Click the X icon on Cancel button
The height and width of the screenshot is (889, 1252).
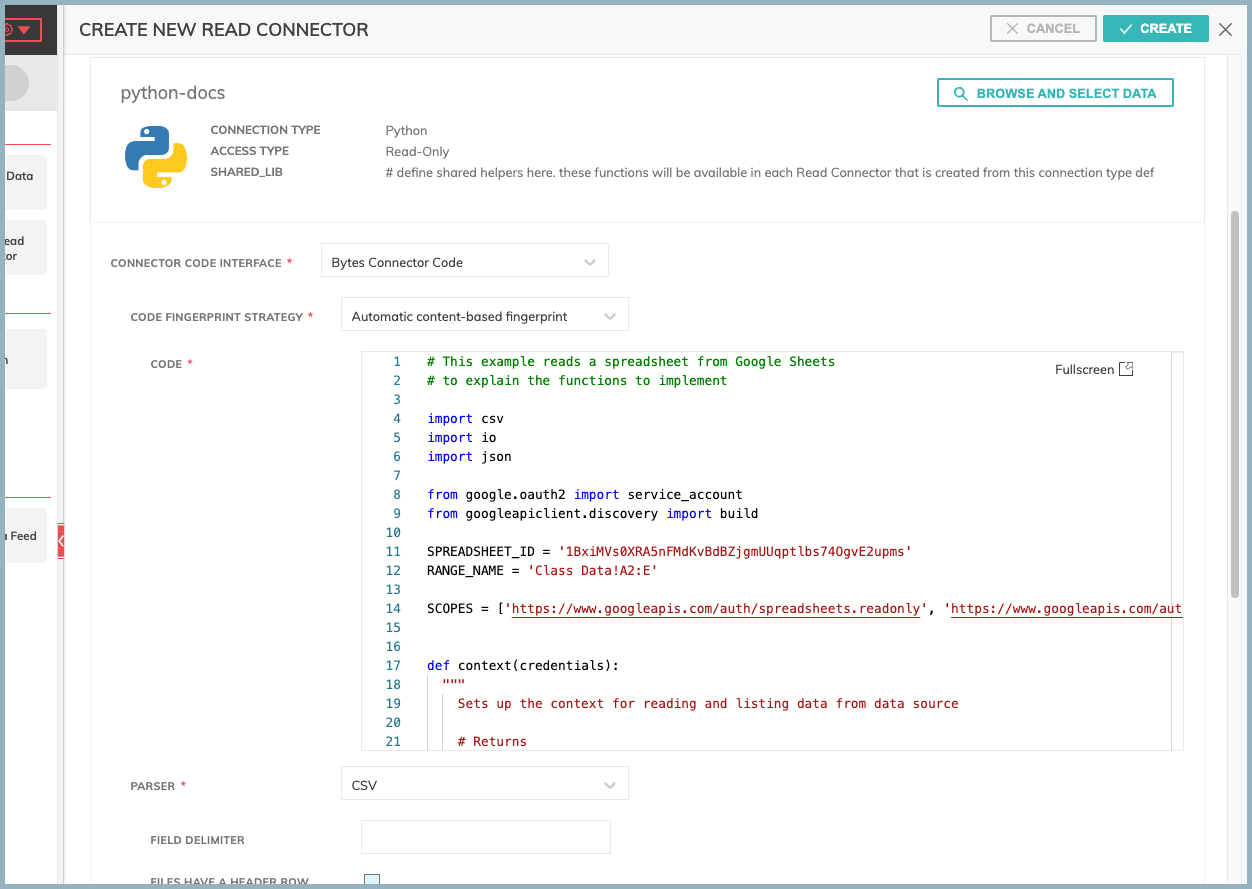[1012, 29]
